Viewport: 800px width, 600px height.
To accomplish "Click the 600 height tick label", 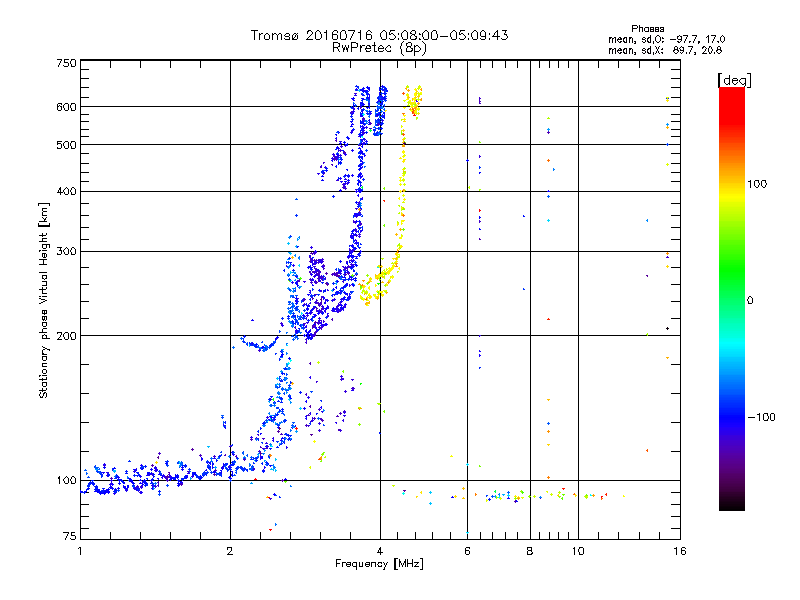I will pyautogui.click(x=66, y=107).
